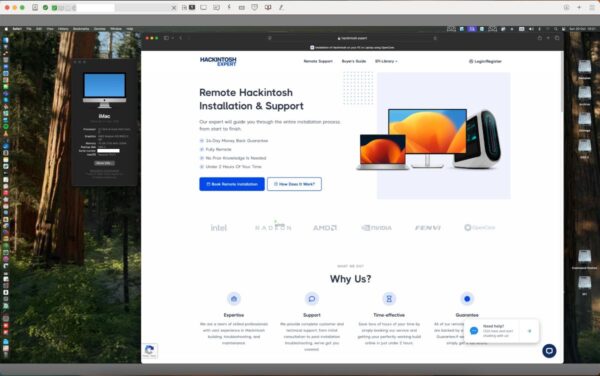Click the Time-effective hourglass icon
Screen dimensions: 600x376
tap(389, 299)
